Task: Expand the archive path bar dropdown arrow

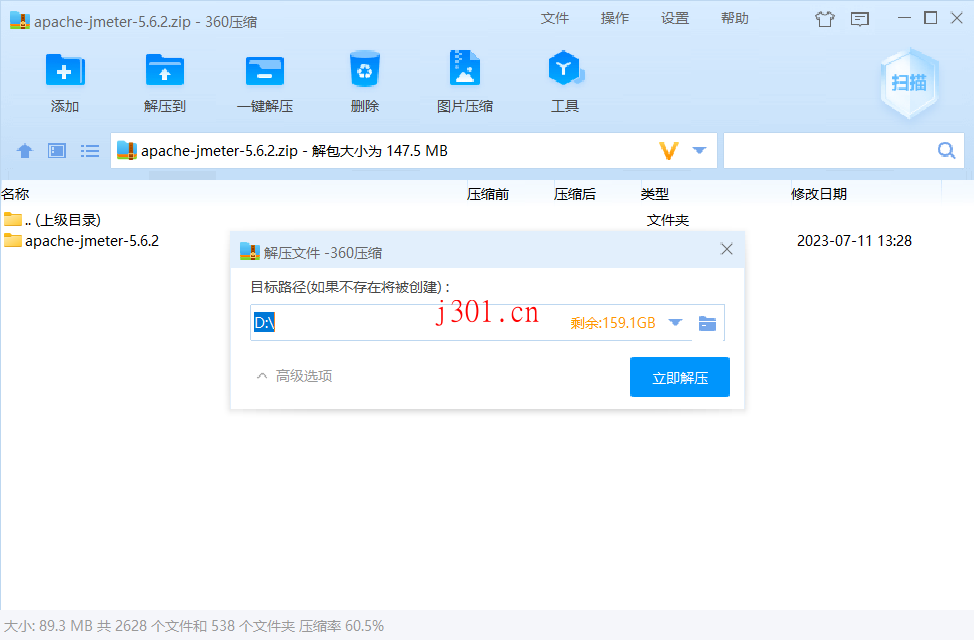Action: 699,150
